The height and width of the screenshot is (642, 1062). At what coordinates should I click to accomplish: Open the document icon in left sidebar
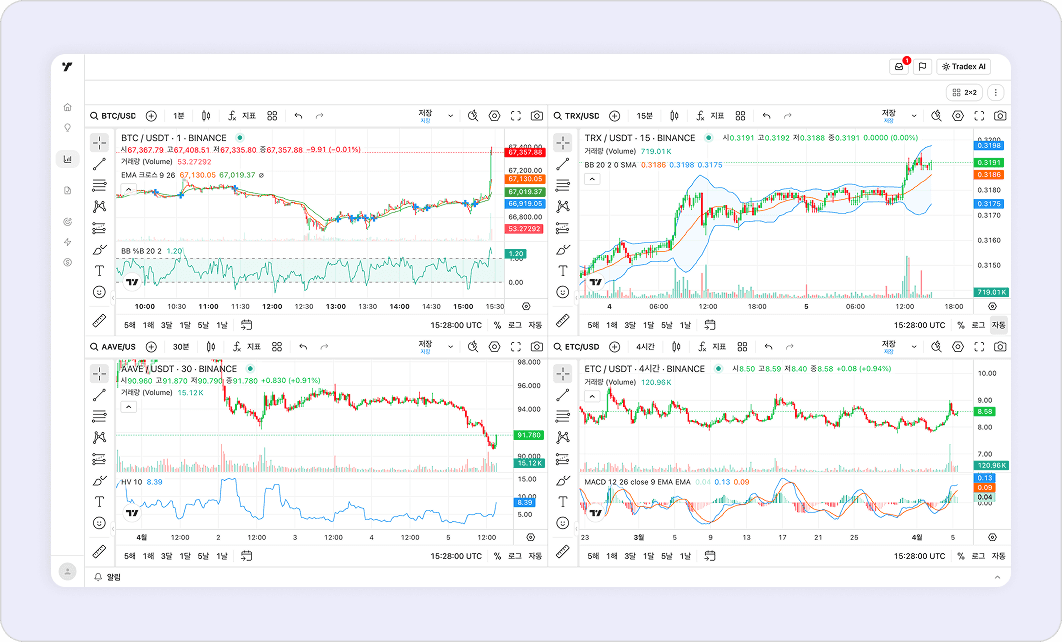point(67,190)
